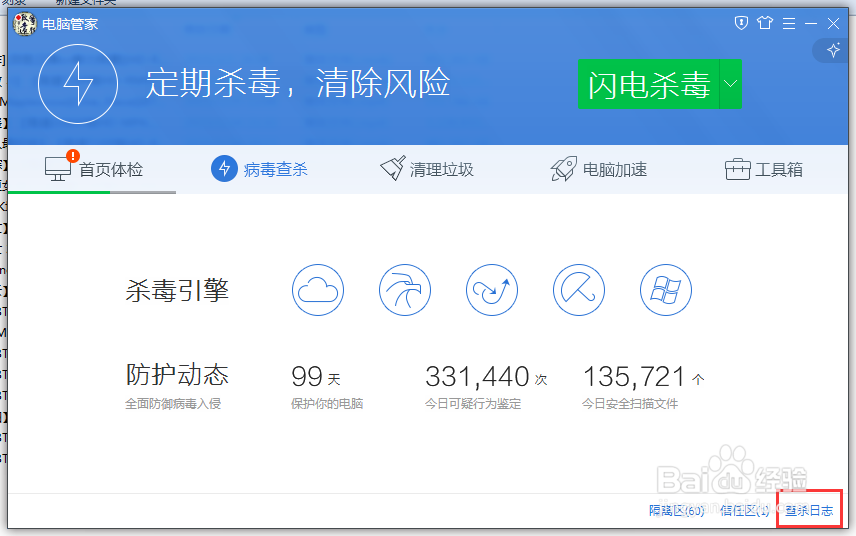Click the 99天 protection days value
This screenshot has width=856, height=536.
[316, 377]
